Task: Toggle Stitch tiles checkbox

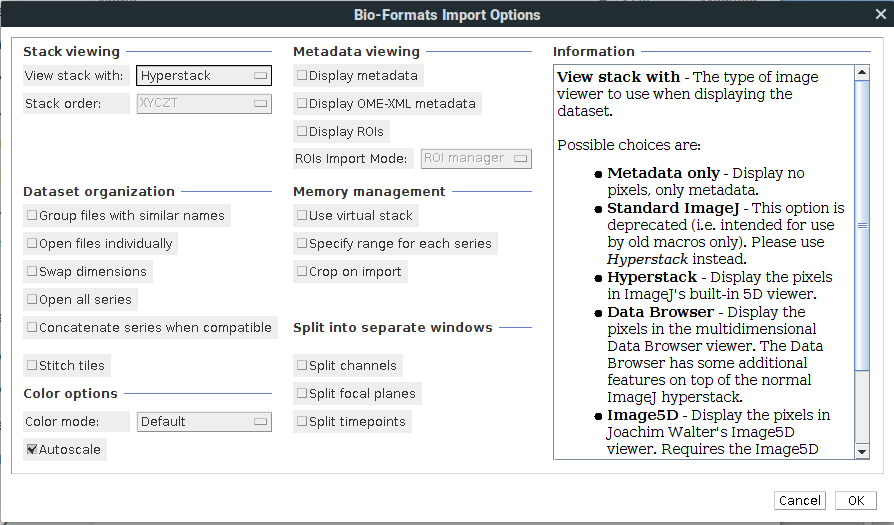Action: click(x=32, y=366)
